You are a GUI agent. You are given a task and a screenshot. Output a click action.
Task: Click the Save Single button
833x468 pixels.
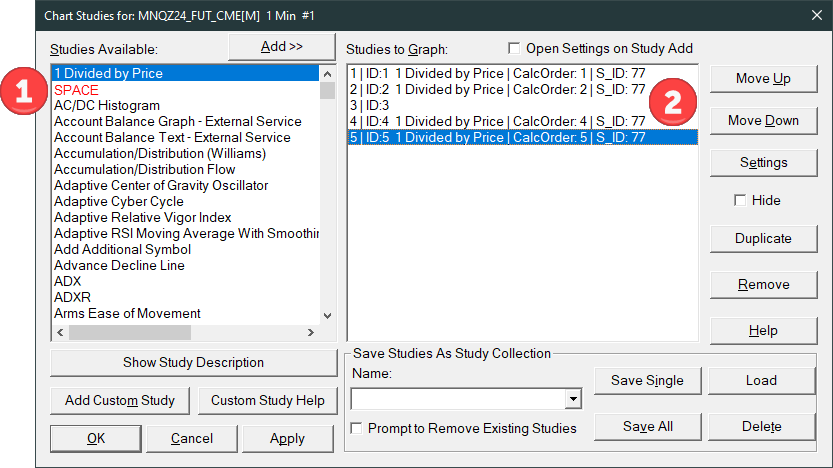pyautogui.click(x=647, y=380)
